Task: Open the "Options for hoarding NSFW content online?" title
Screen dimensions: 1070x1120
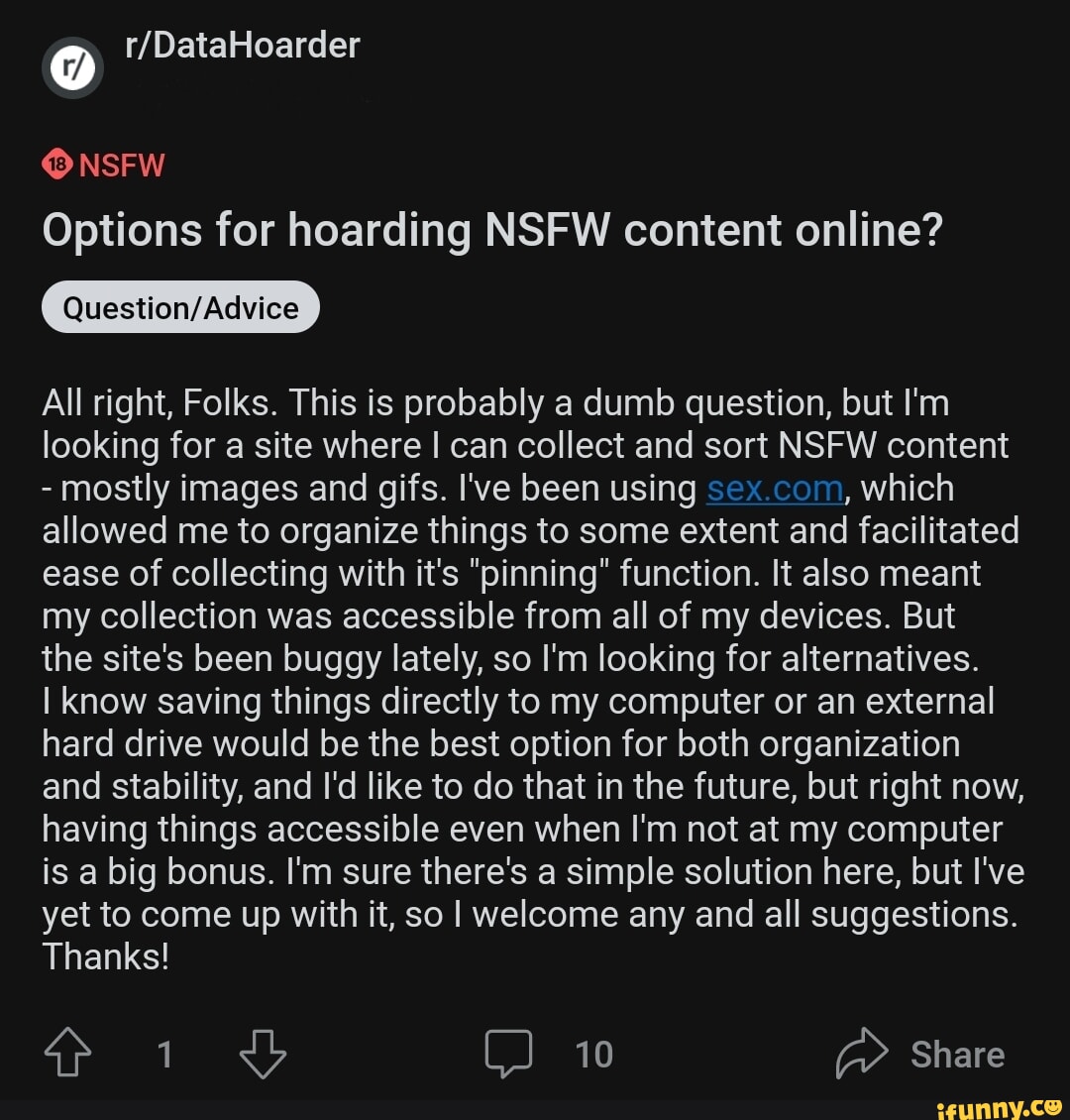Action: (492, 231)
